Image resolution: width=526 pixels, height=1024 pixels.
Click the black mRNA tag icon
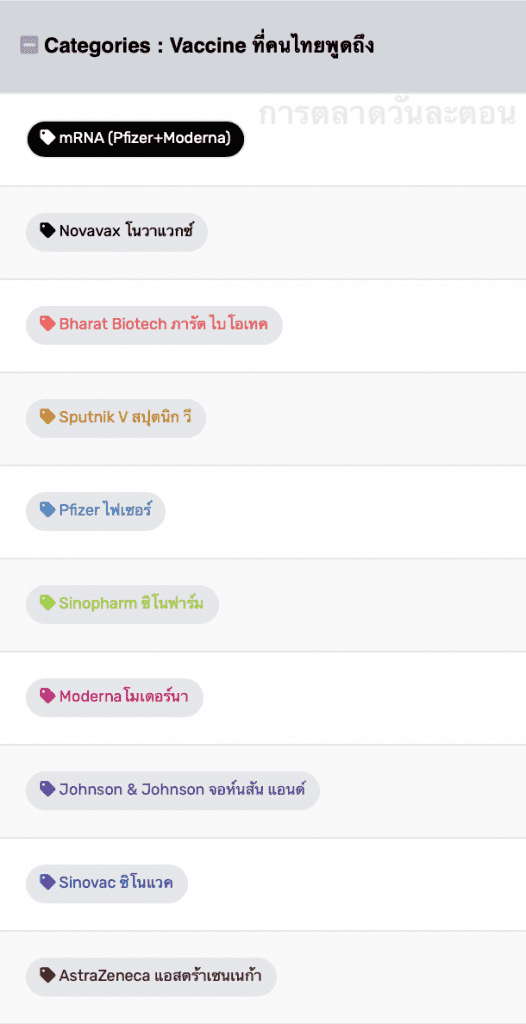tap(48, 137)
